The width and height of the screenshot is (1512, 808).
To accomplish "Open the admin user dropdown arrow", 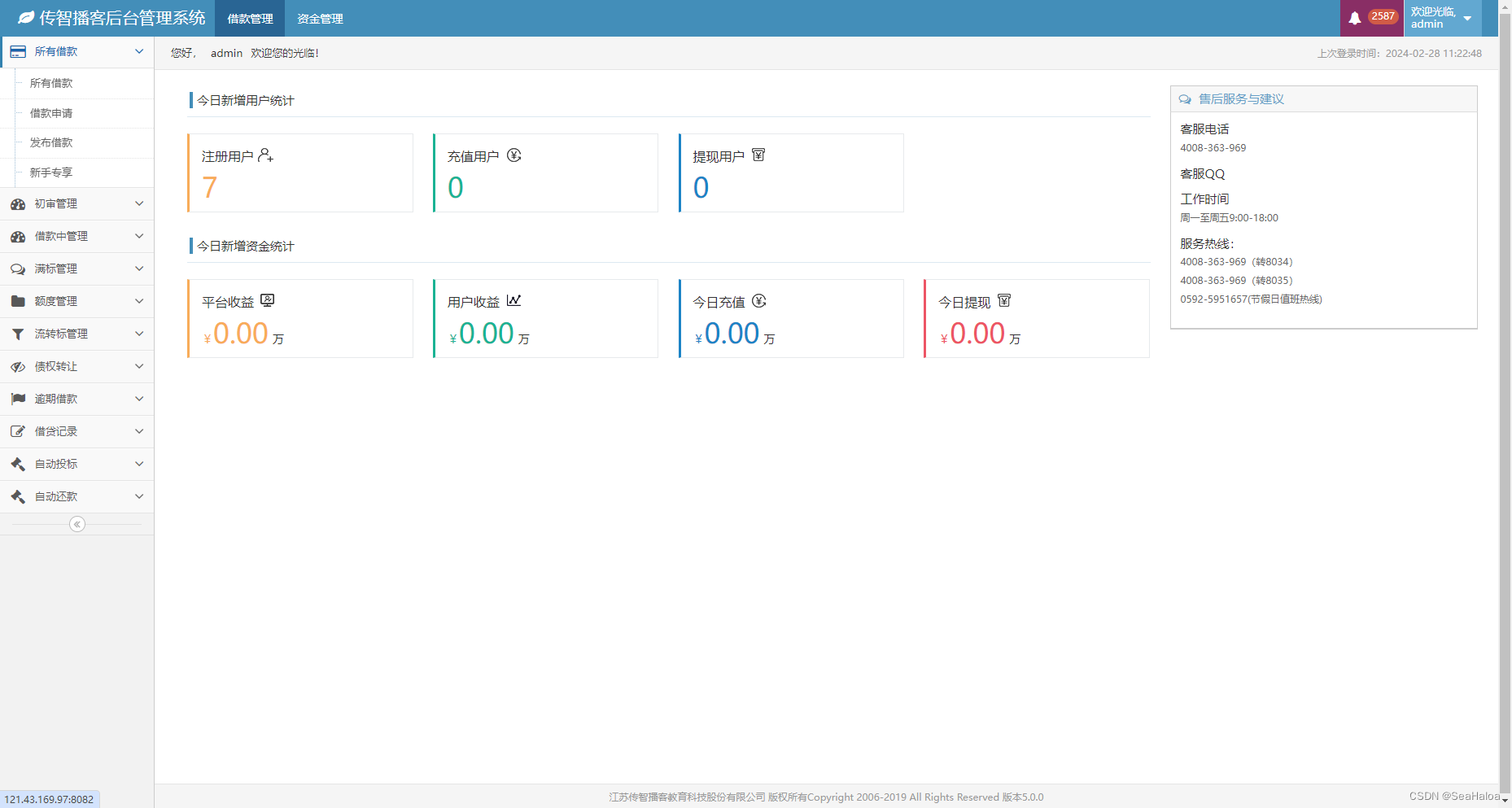I will (x=1467, y=19).
